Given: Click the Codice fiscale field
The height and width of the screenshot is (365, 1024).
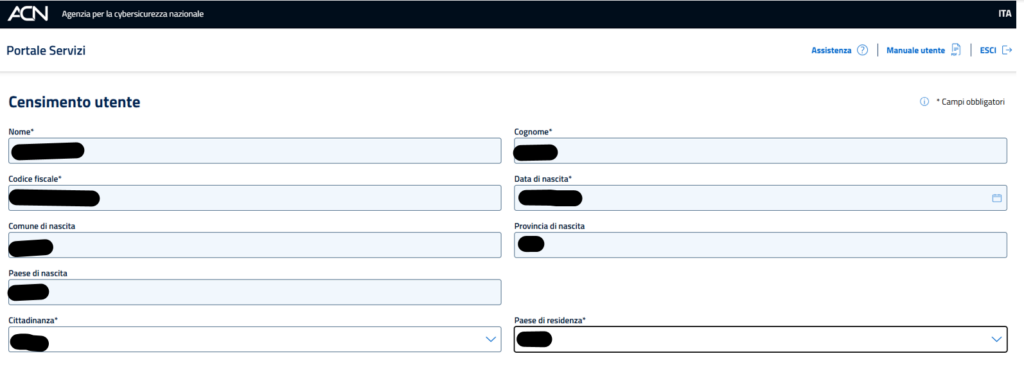Looking at the screenshot, I should pyautogui.click(x=255, y=198).
